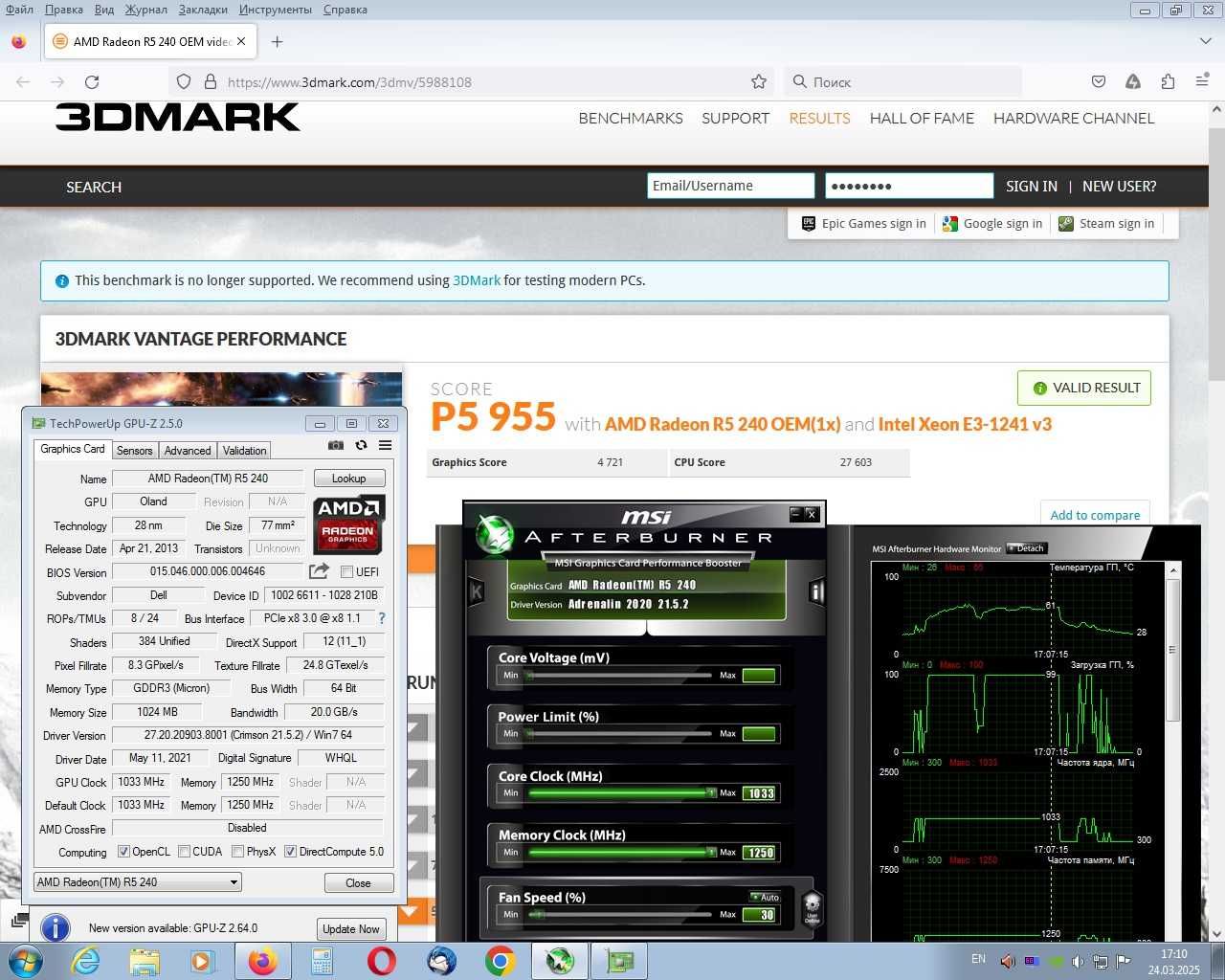Open the BENCHMARKS site navigation item
The width and height of the screenshot is (1225, 980).
click(631, 119)
